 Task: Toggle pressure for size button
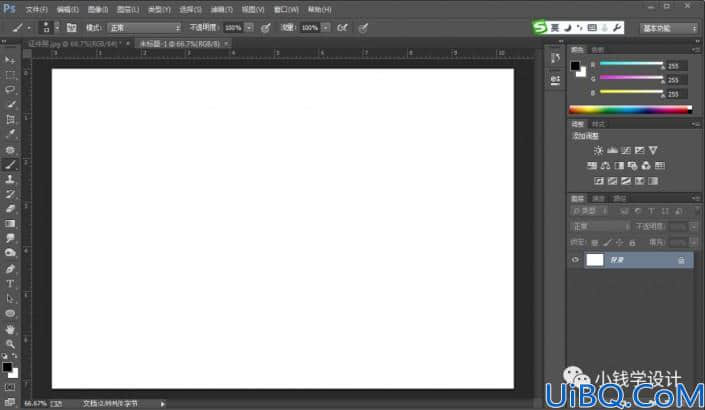point(363,28)
